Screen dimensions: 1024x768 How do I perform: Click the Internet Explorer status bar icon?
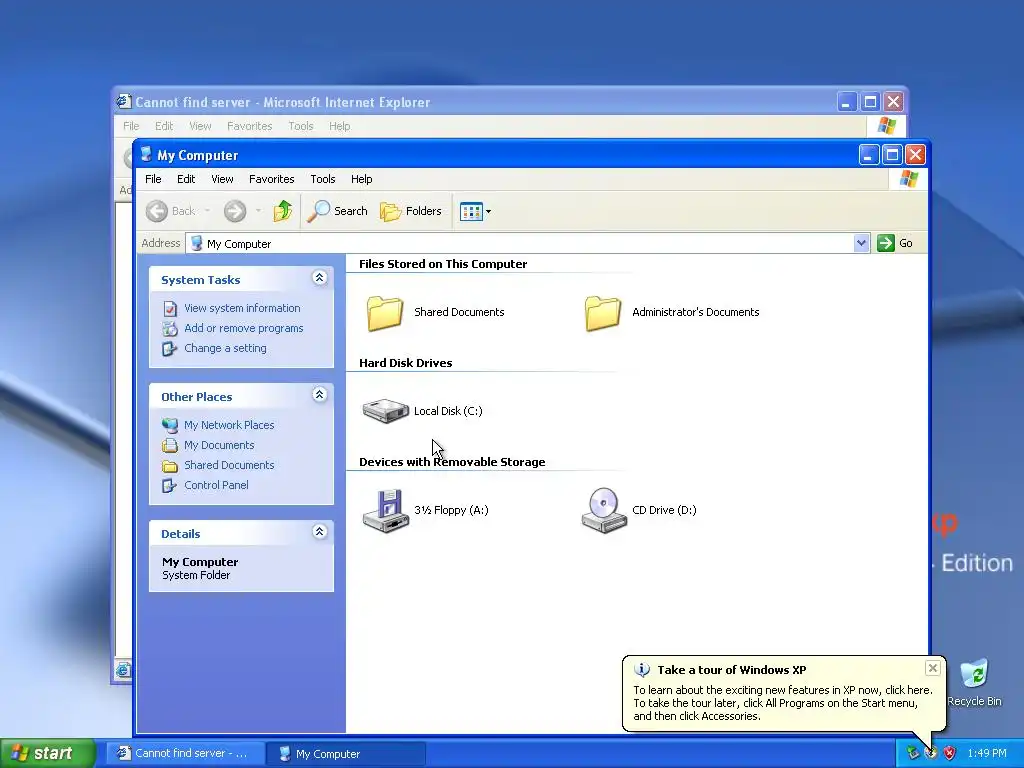pyautogui.click(x=123, y=669)
